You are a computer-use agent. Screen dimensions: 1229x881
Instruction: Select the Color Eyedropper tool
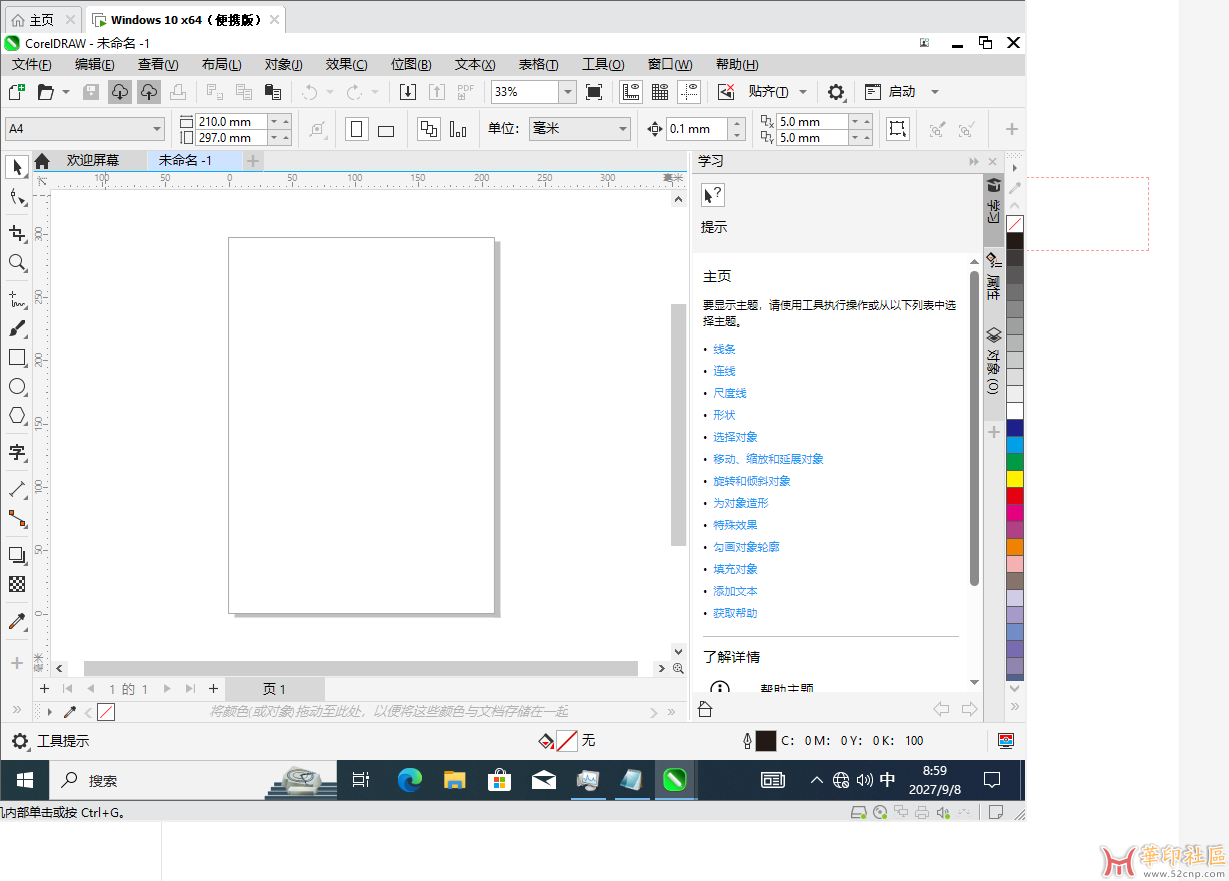tap(17, 621)
